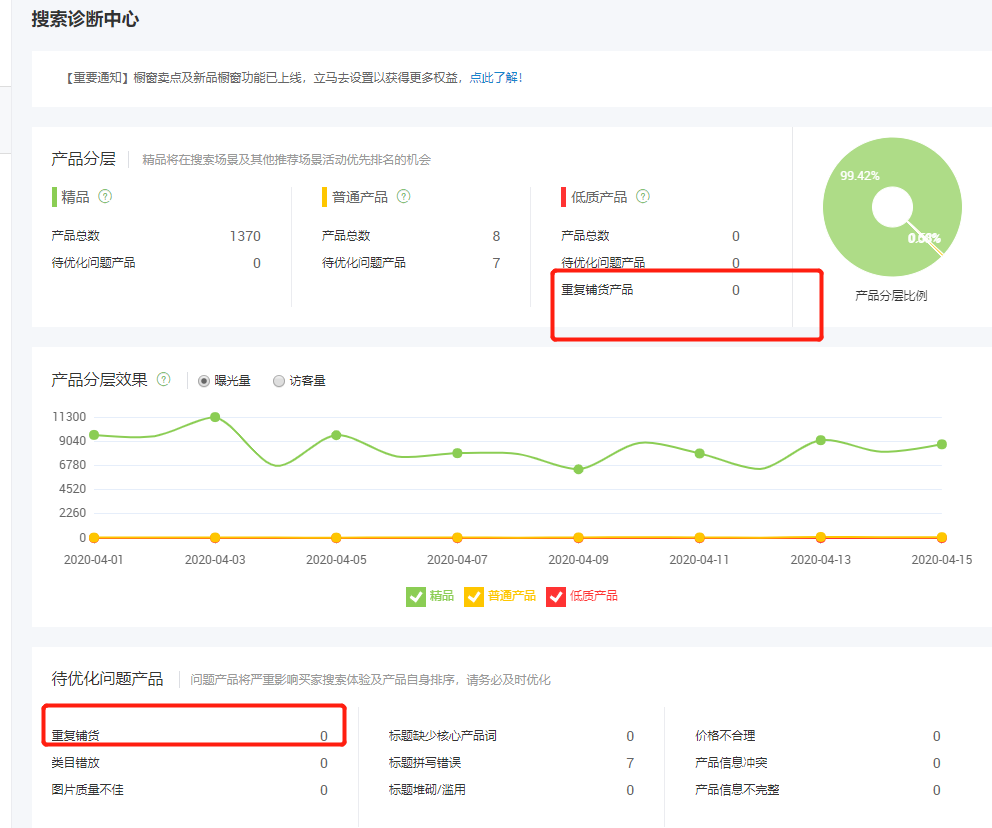Click the 重复铺货产品 label under 低质产品
The width and height of the screenshot is (992, 828).
(x=597, y=290)
